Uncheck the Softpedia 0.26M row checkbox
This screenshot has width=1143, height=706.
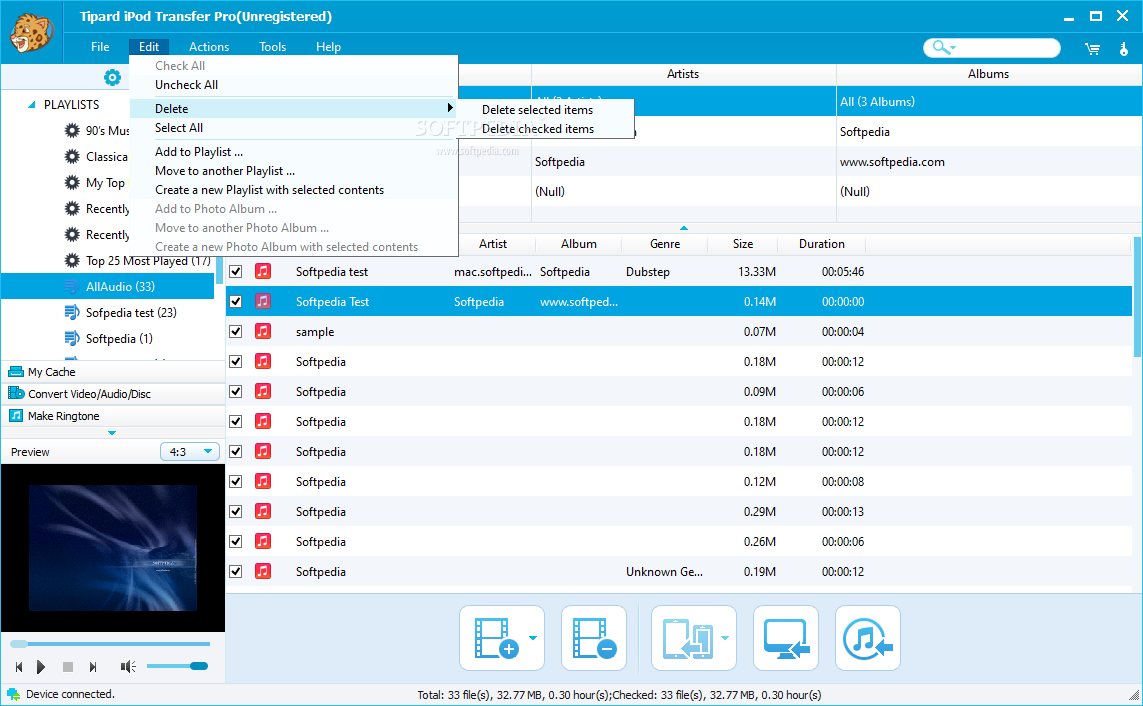(x=235, y=541)
